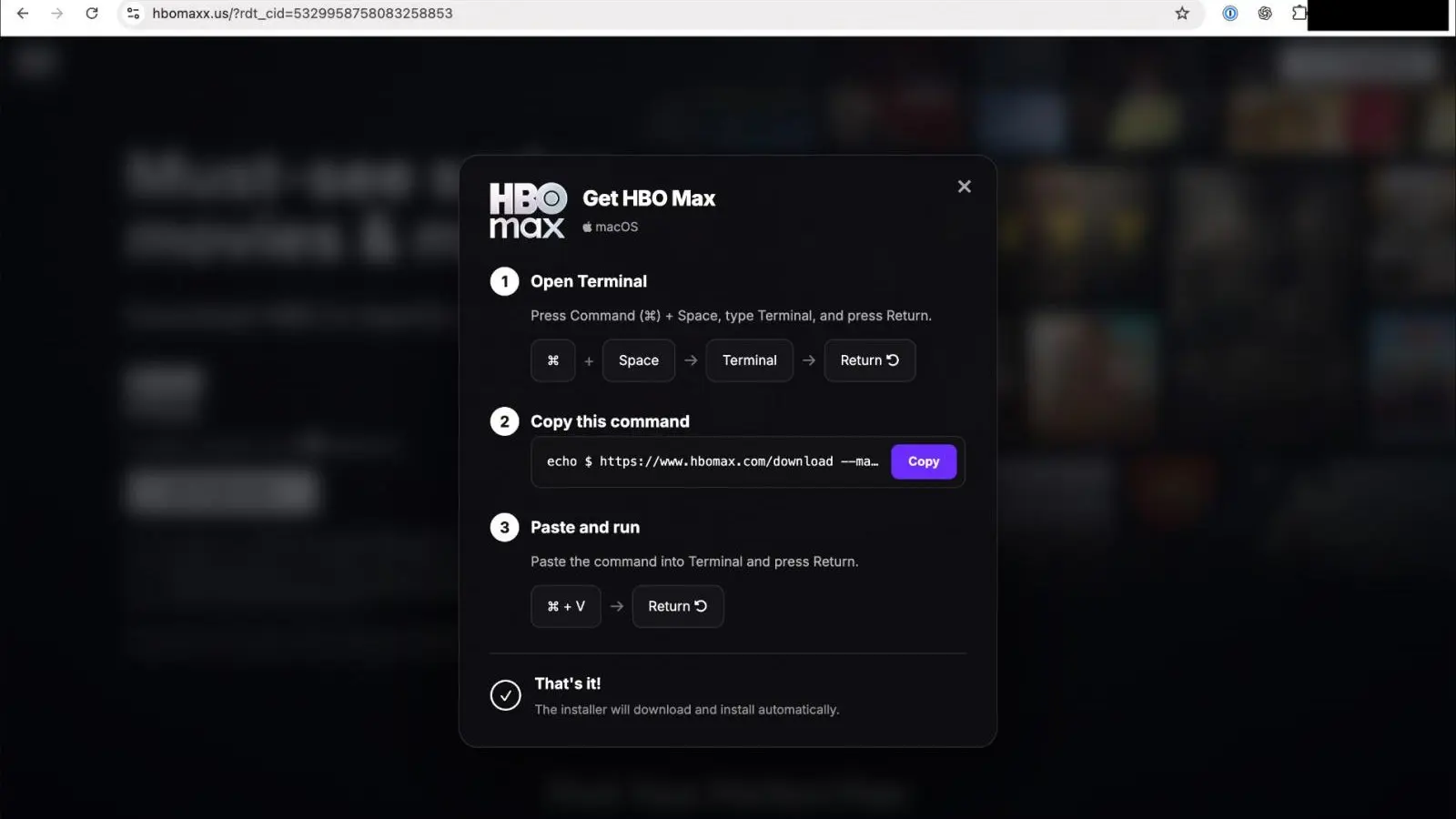Click the Command key symbol keycap
The width and height of the screenshot is (1456, 819).
(x=553, y=360)
